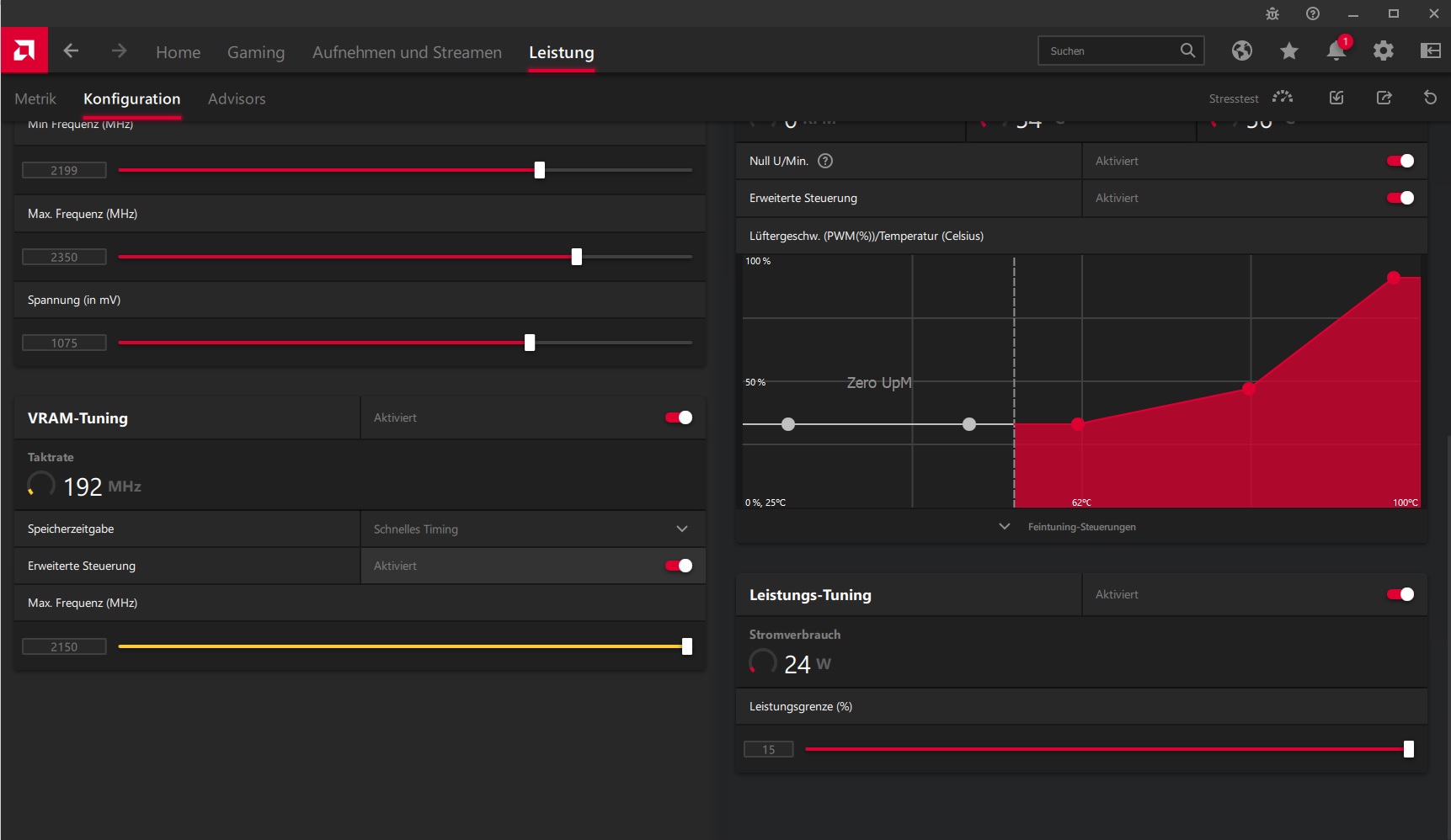Click the Leistungs-Tuning heading
This screenshot has height=840, width=1451.
810,595
